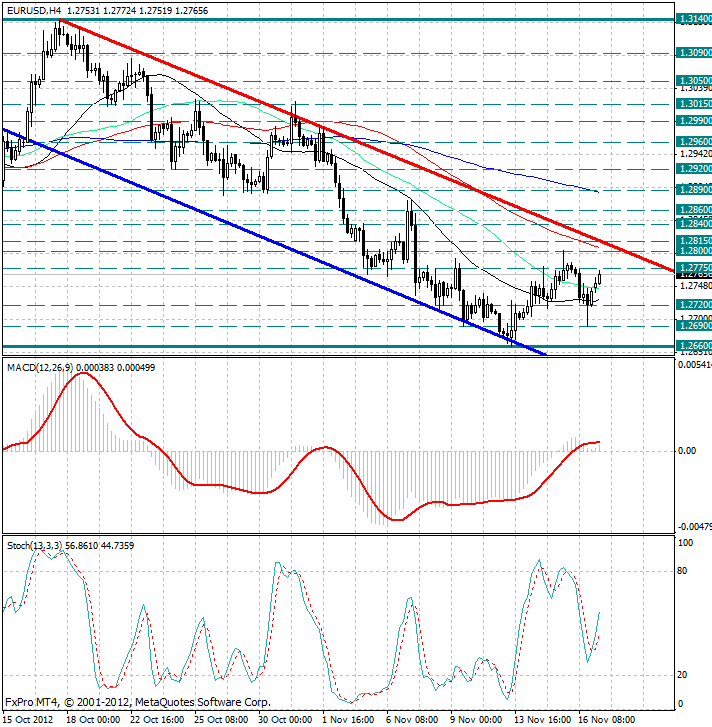The width and height of the screenshot is (712, 727).
Task: Click the 1.2960 price level label
Action: point(694,141)
